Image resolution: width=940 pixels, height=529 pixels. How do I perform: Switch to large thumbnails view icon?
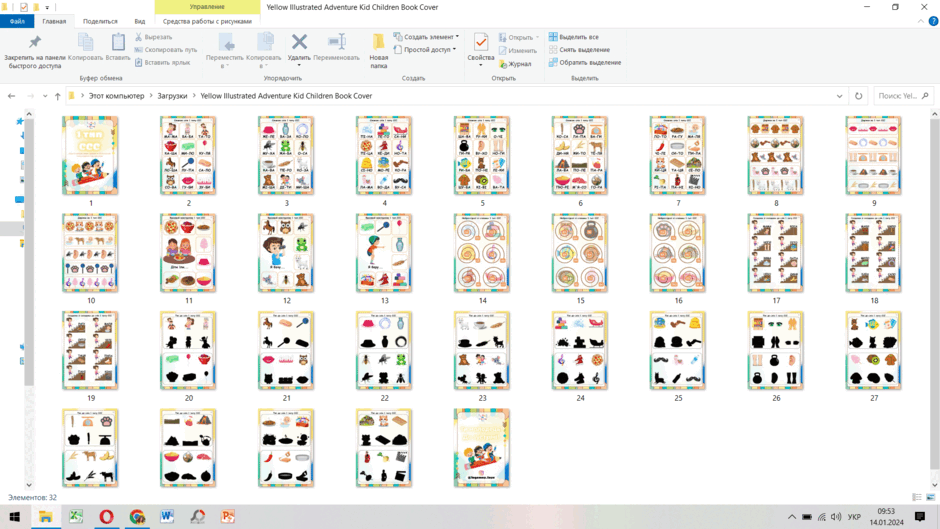(930, 497)
